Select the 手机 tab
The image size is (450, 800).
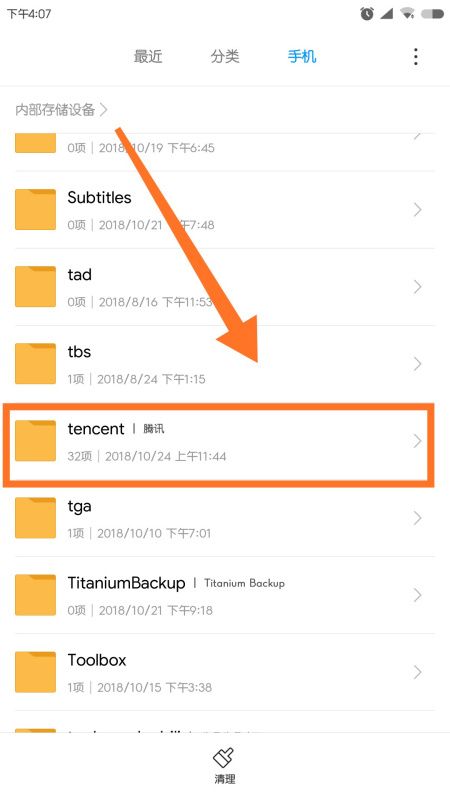point(302,56)
